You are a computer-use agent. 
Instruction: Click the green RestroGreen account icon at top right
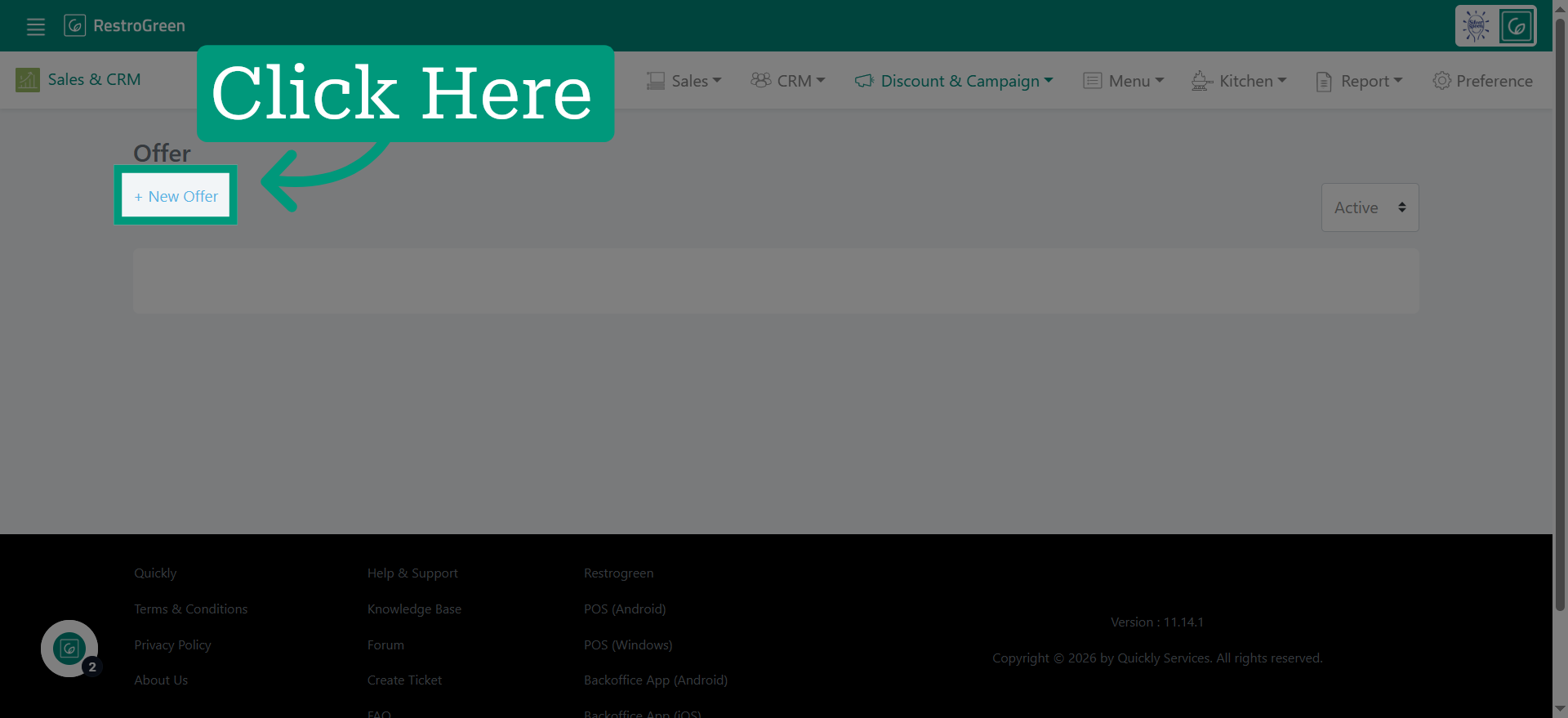click(1517, 26)
